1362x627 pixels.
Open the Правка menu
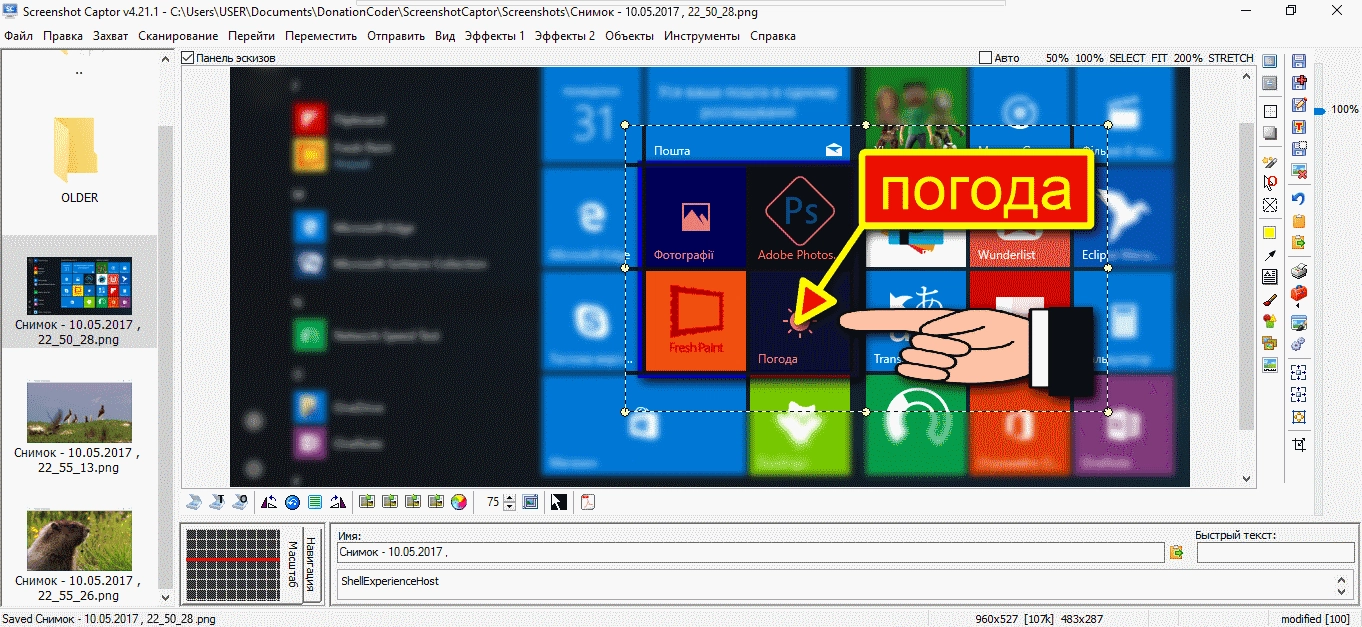(63, 36)
